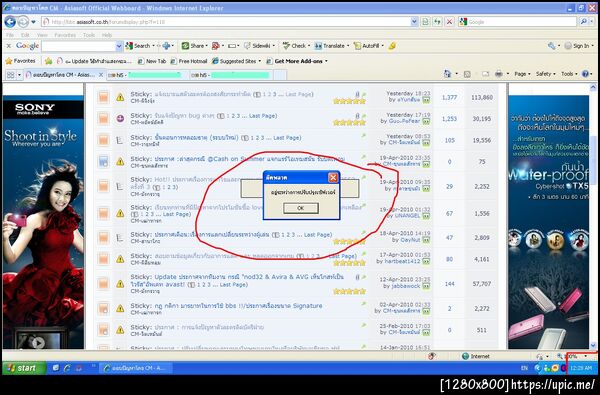
Task: Open the poster profile jabbawock
Action: point(407,286)
